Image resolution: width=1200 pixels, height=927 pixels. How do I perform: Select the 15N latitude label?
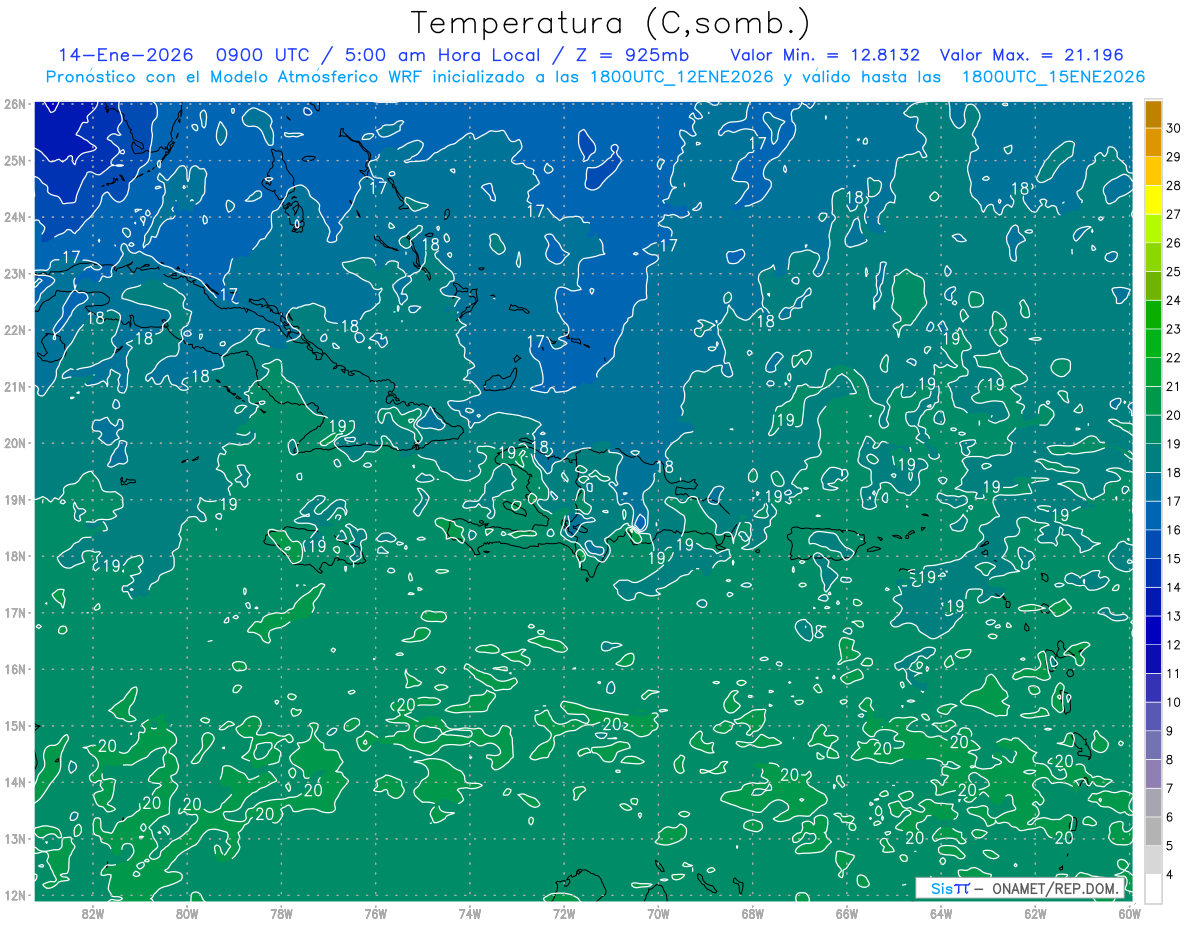coord(14,725)
